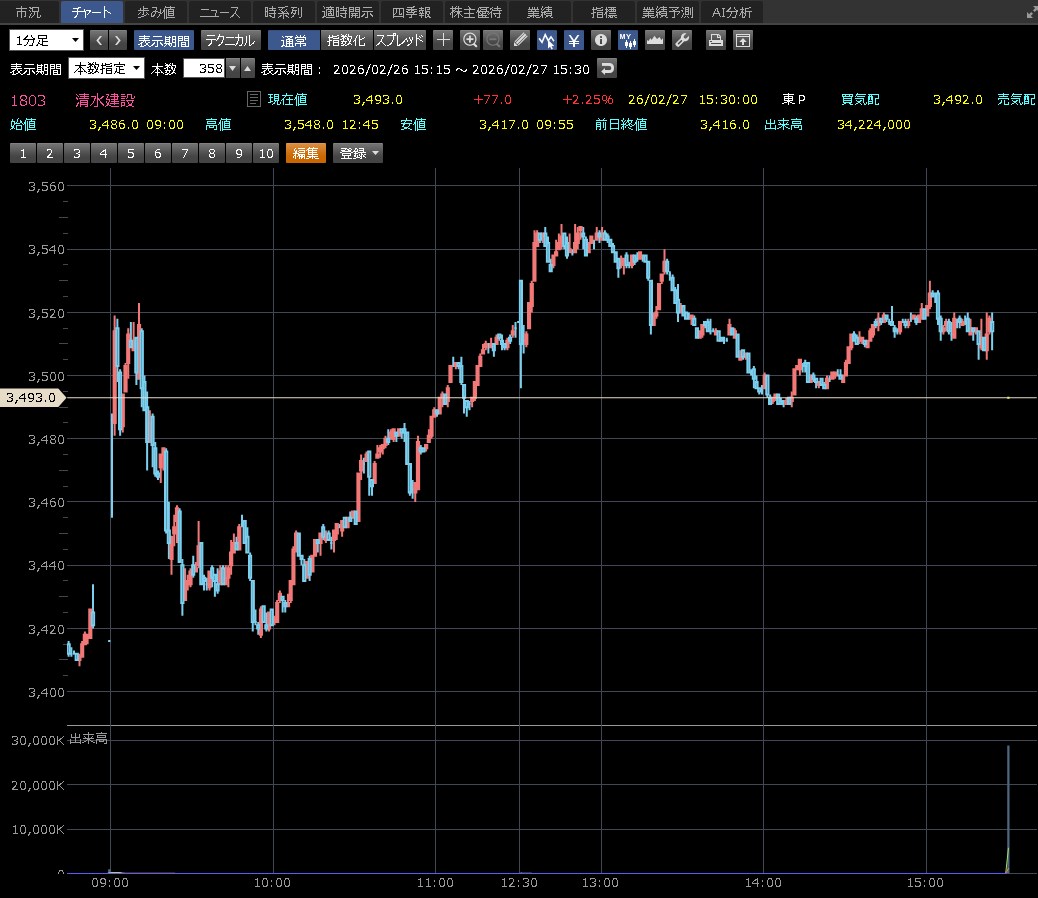Viewport: 1038px width, 898px height.
Task: Click the yen price display icon
Action: [x=573, y=40]
